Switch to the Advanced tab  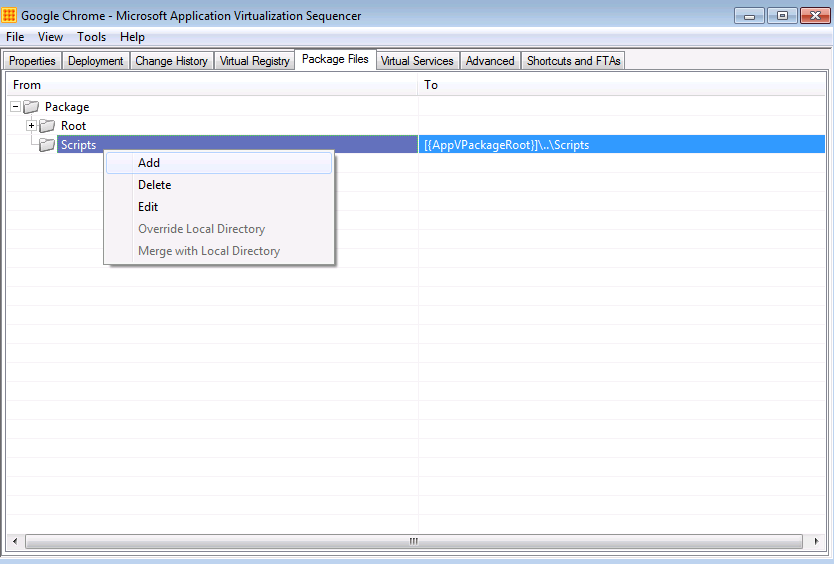point(490,61)
